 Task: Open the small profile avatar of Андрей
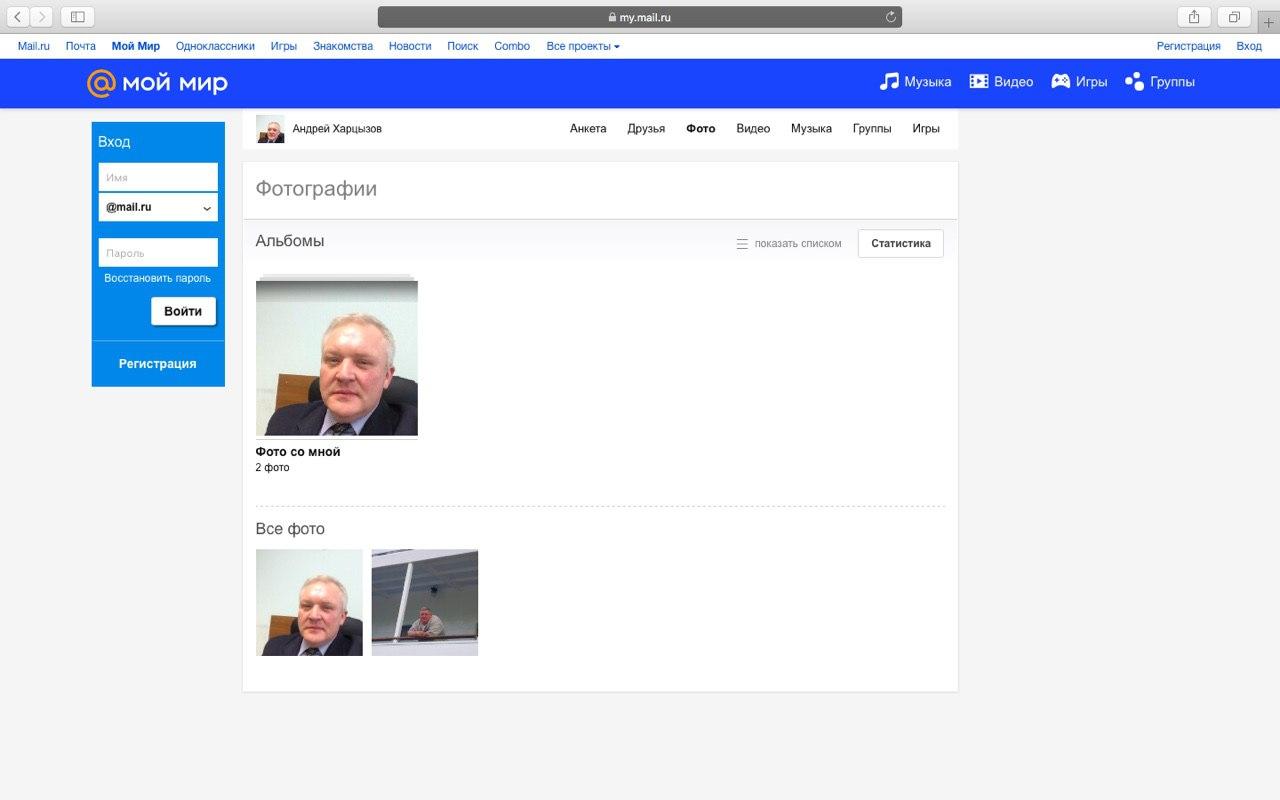coord(270,129)
